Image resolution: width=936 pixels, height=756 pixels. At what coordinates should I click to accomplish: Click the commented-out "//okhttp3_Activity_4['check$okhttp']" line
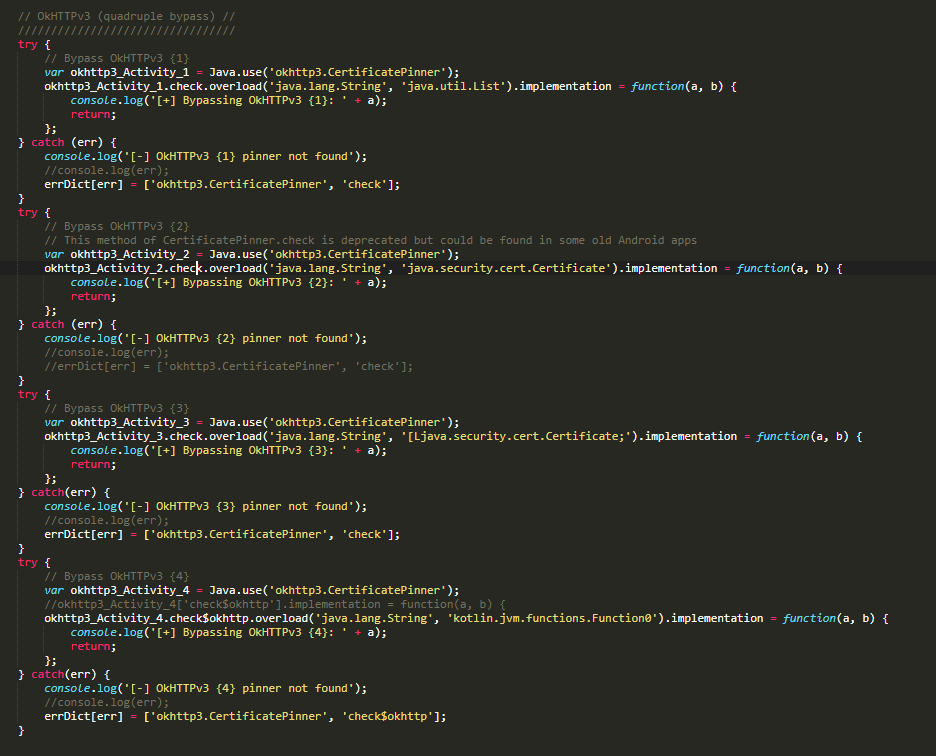pyautogui.click(x=275, y=604)
